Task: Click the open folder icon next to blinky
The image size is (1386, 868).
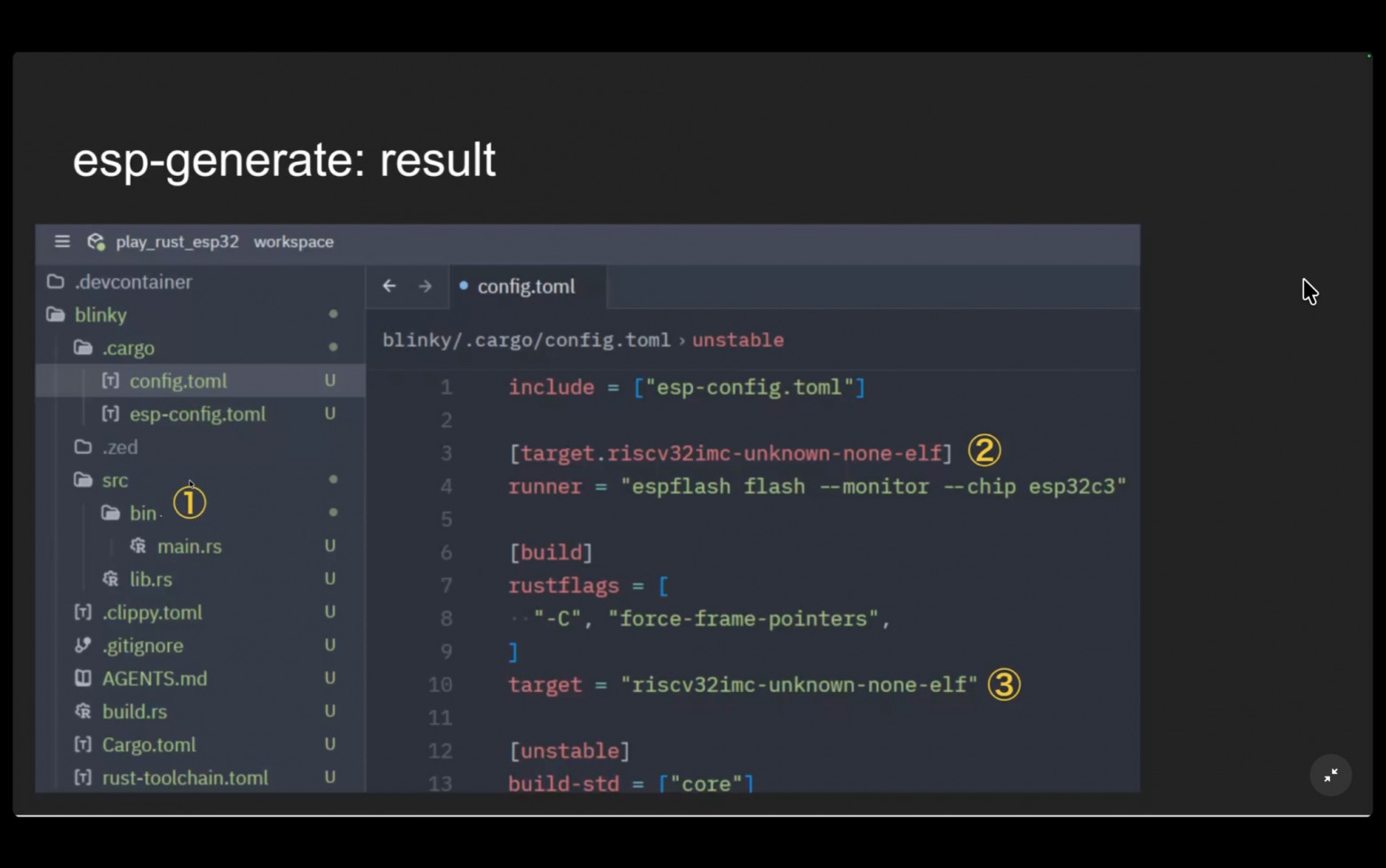Action: (x=55, y=315)
